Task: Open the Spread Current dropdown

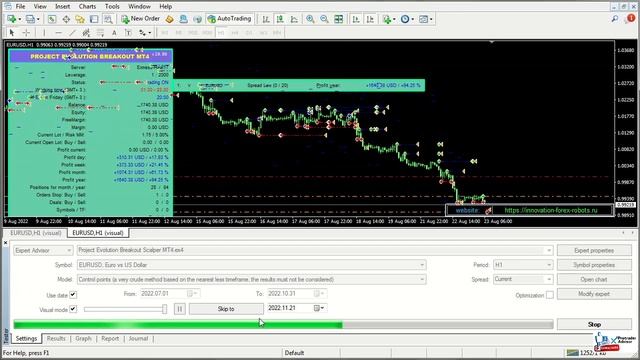Action: [523, 280]
